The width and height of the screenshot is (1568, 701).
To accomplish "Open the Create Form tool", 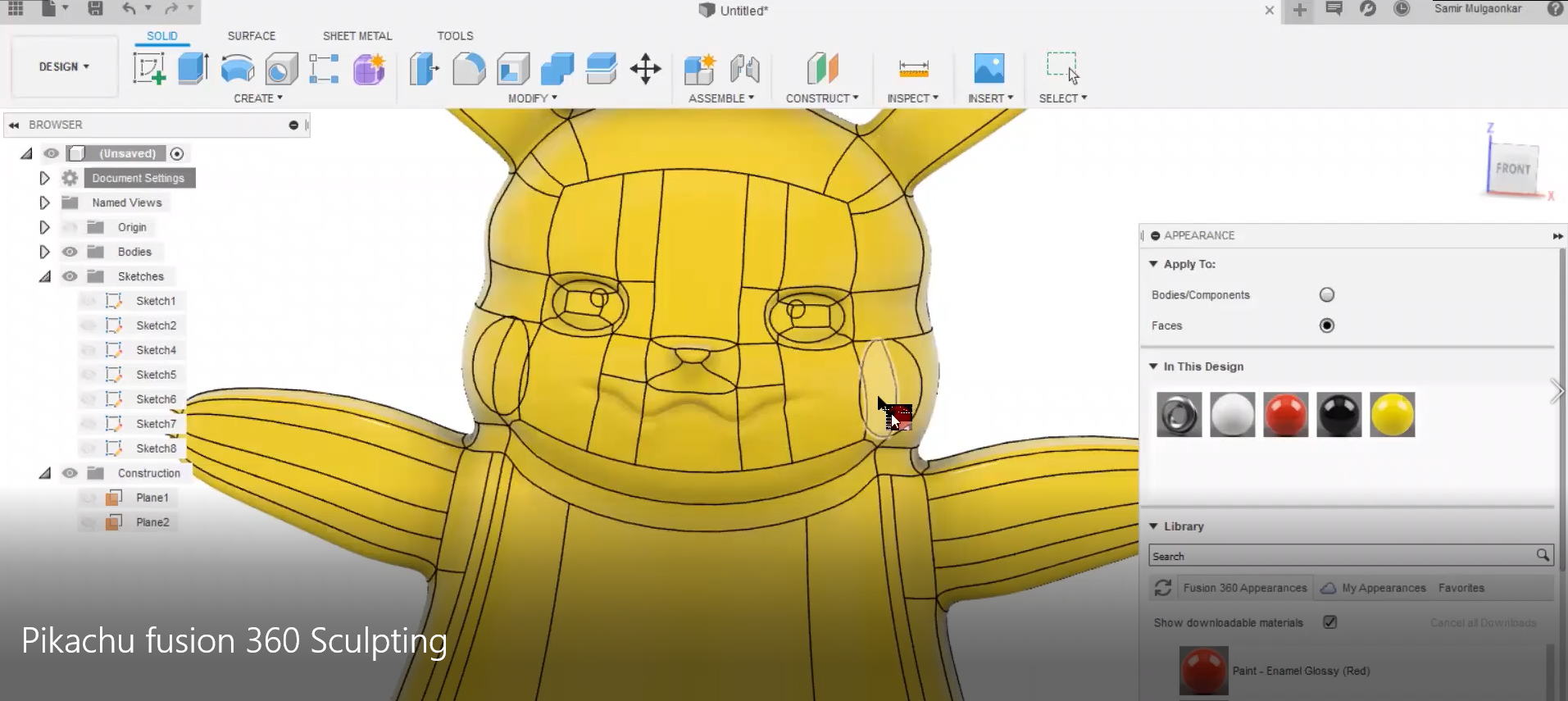I will pos(369,69).
